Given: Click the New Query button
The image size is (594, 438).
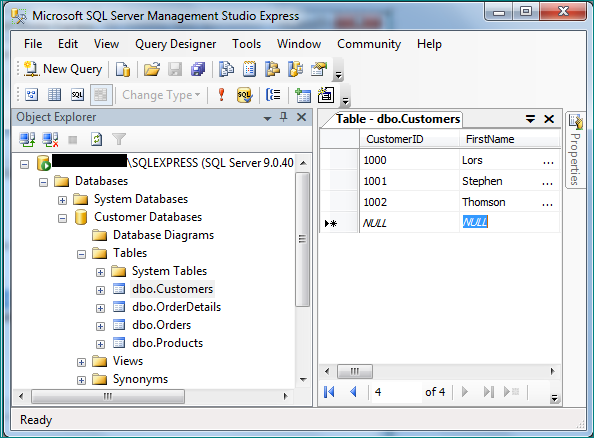Looking at the screenshot, I should pos(63,69).
